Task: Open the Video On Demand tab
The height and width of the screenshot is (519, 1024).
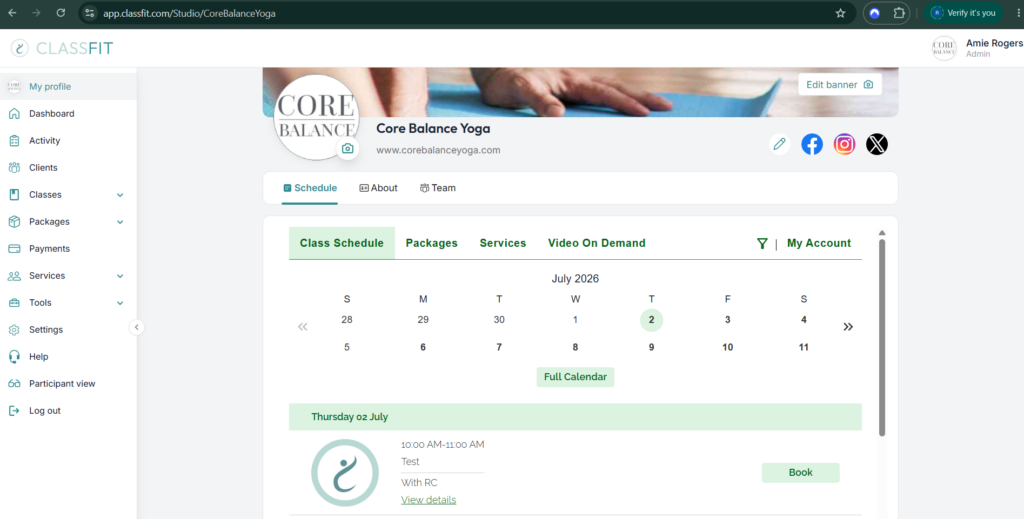Action: 596,243
